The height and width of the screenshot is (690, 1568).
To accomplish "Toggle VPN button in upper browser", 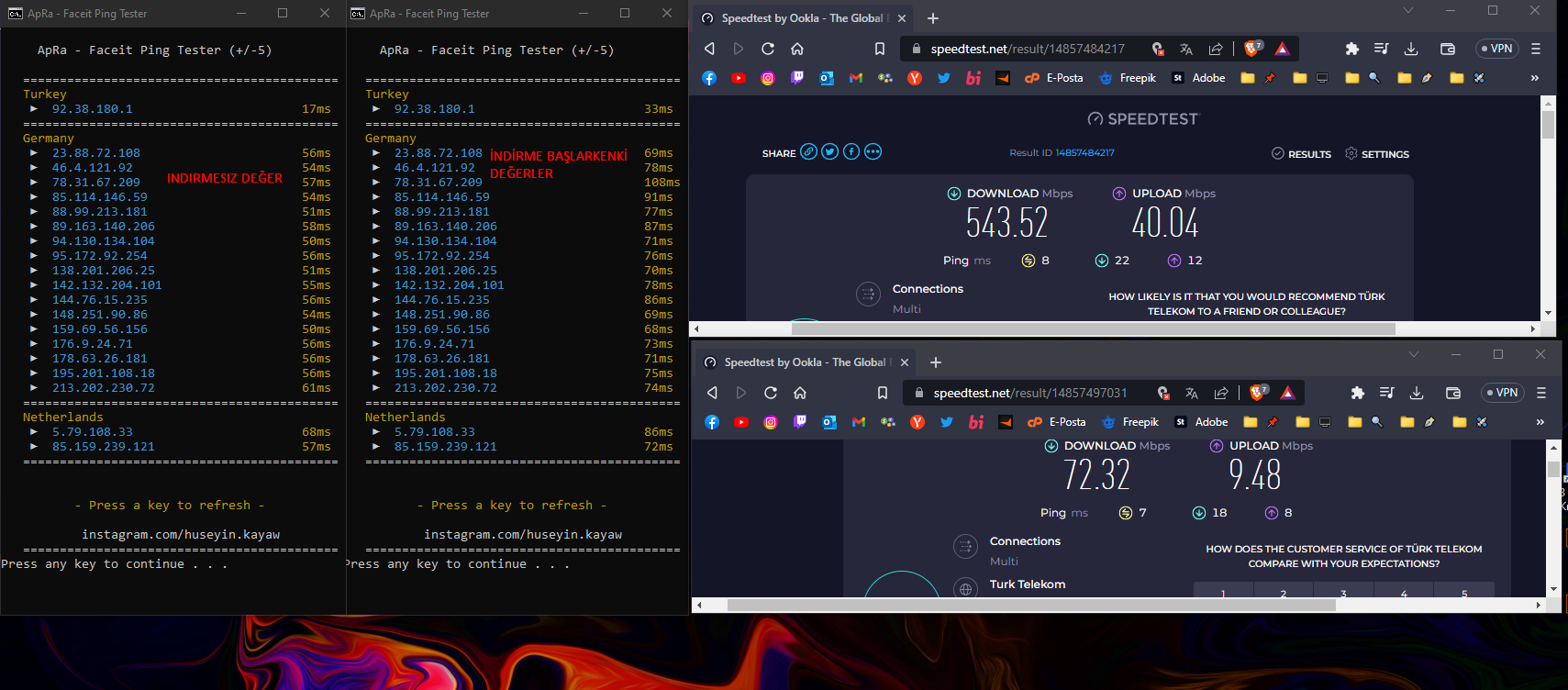I will click(x=1497, y=49).
